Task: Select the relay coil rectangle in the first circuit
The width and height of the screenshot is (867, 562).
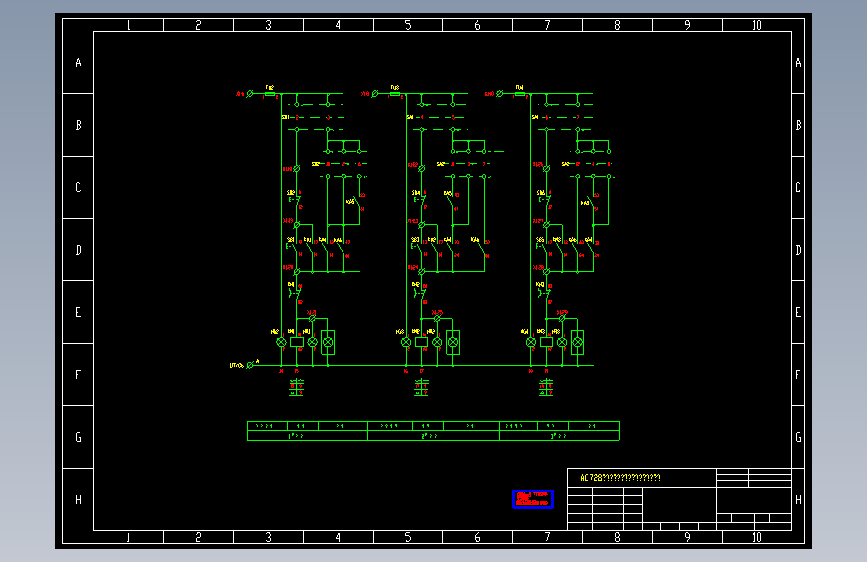Action: (297, 342)
